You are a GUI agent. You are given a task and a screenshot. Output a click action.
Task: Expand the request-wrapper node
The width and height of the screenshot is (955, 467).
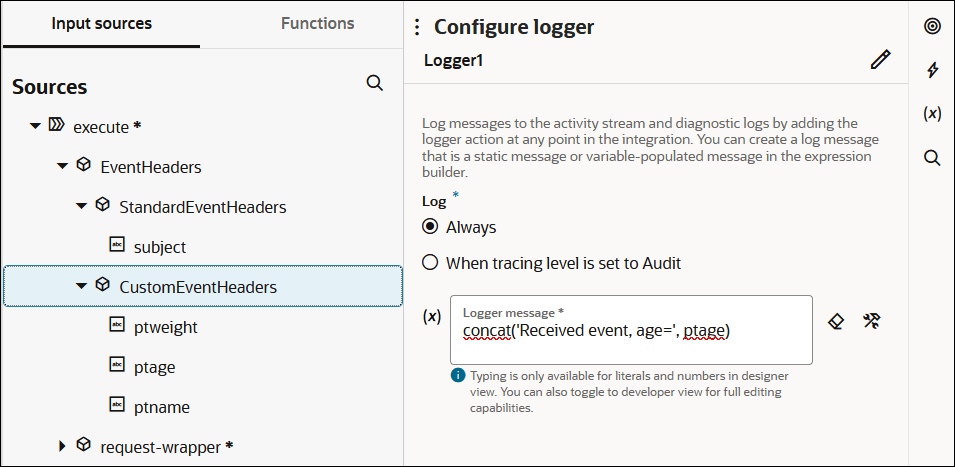tap(62, 445)
